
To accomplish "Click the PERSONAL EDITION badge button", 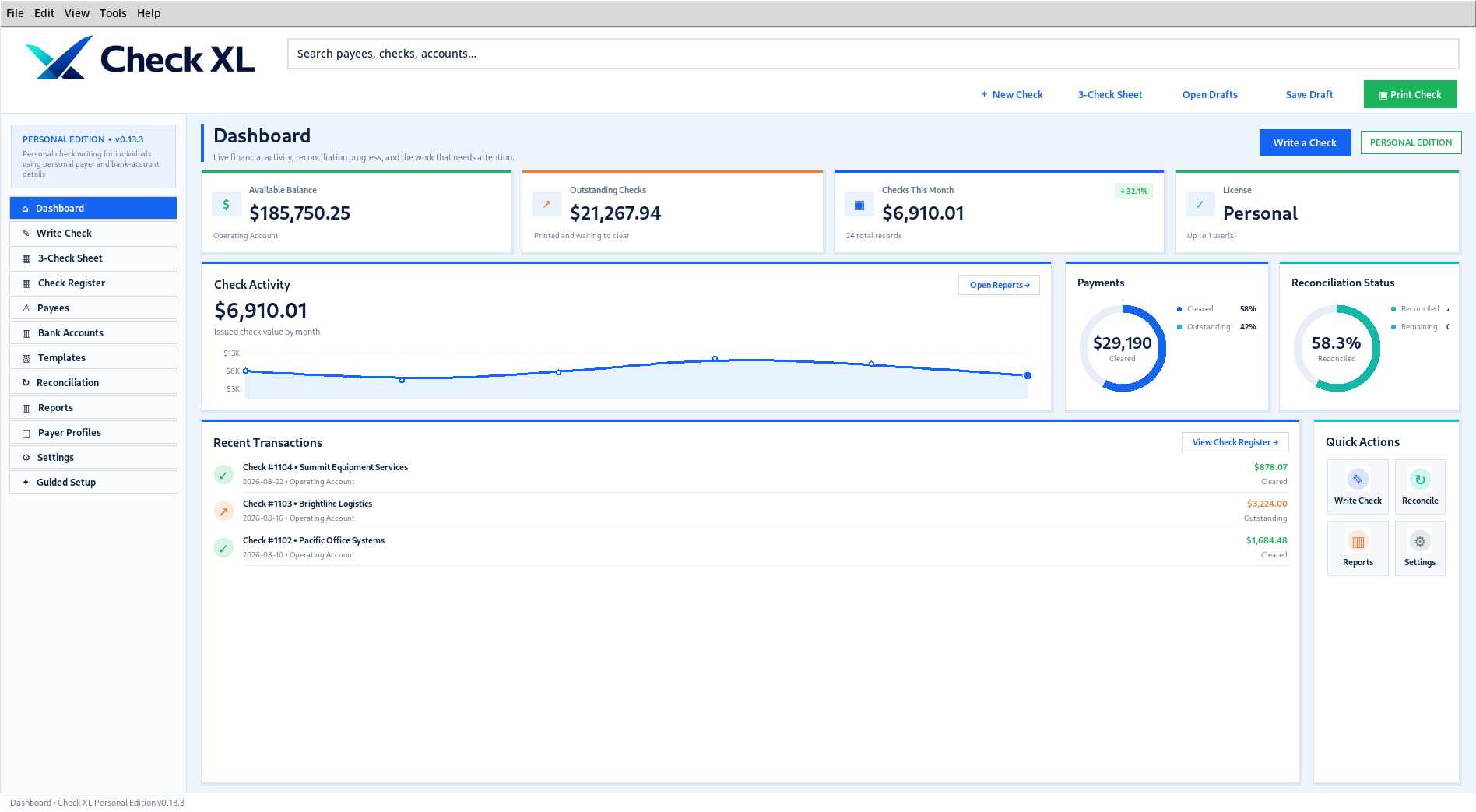I will (x=1411, y=142).
